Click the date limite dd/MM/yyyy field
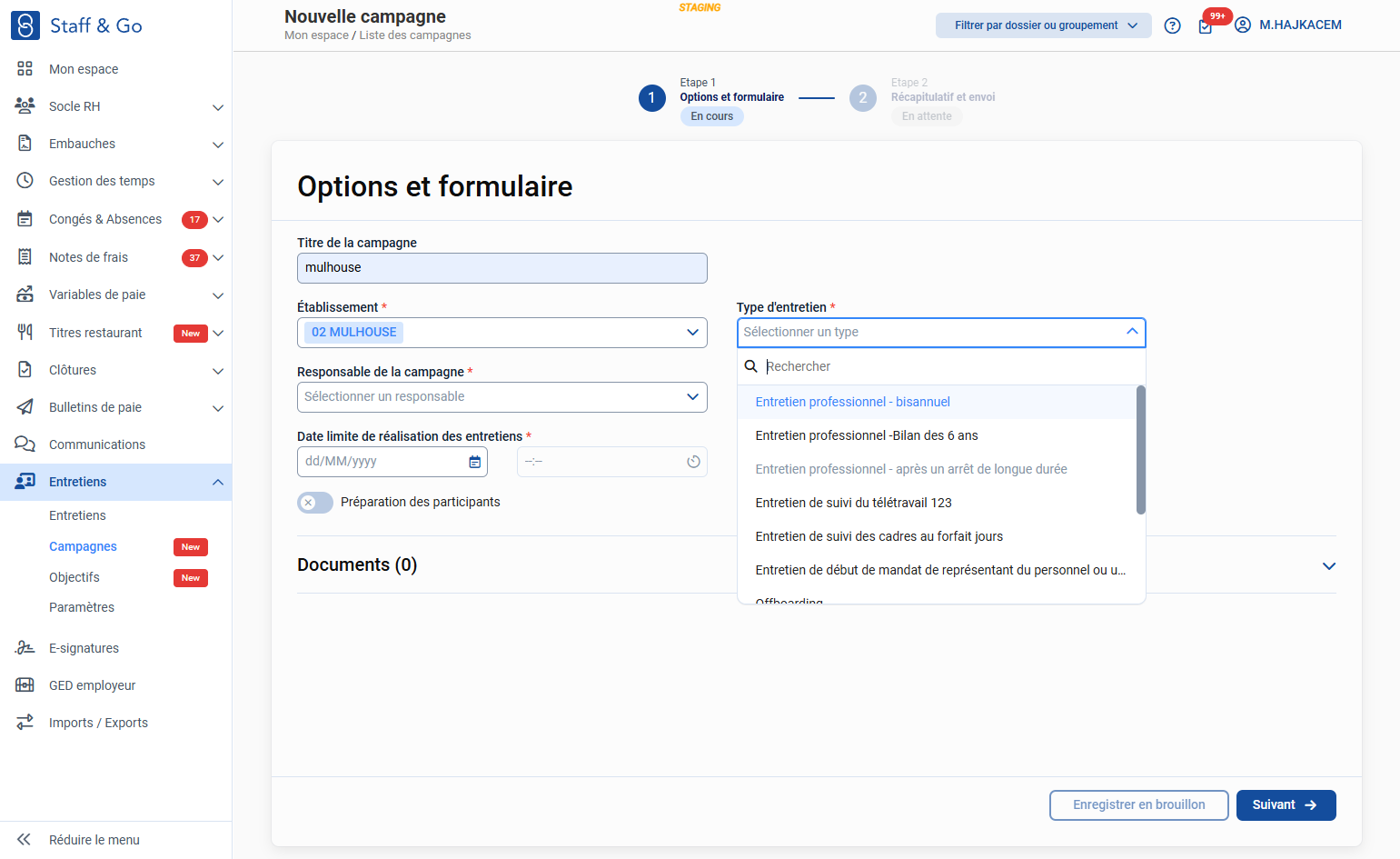The height and width of the screenshot is (859, 1400). click(392, 462)
